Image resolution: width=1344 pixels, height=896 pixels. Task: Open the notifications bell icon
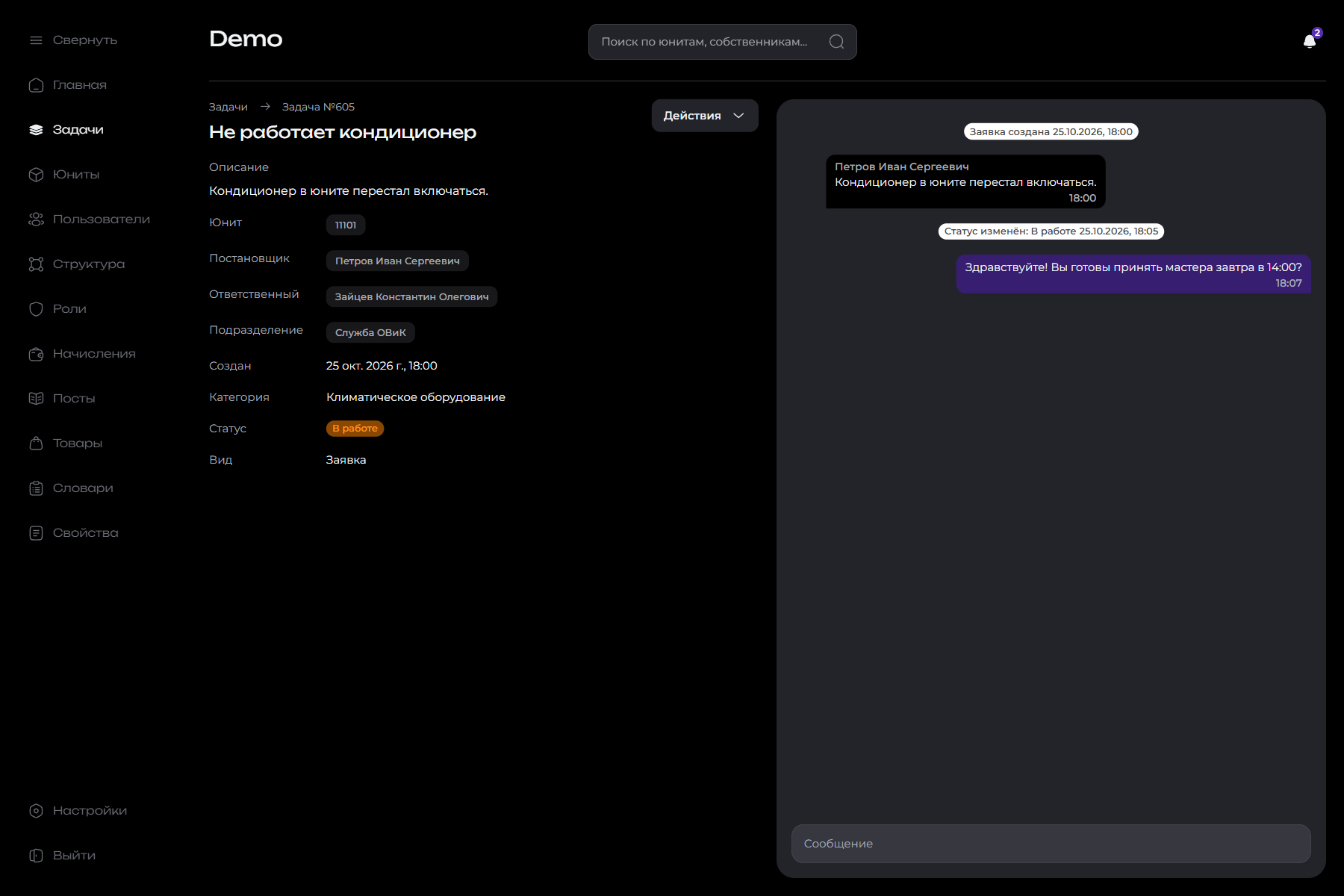[1310, 41]
